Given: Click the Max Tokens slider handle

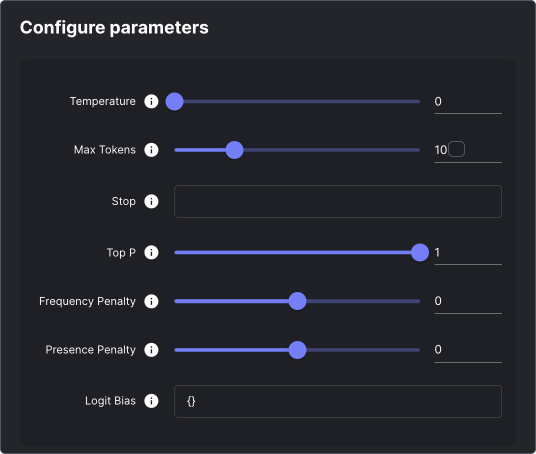Looking at the screenshot, I should pyautogui.click(x=234, y=150).
